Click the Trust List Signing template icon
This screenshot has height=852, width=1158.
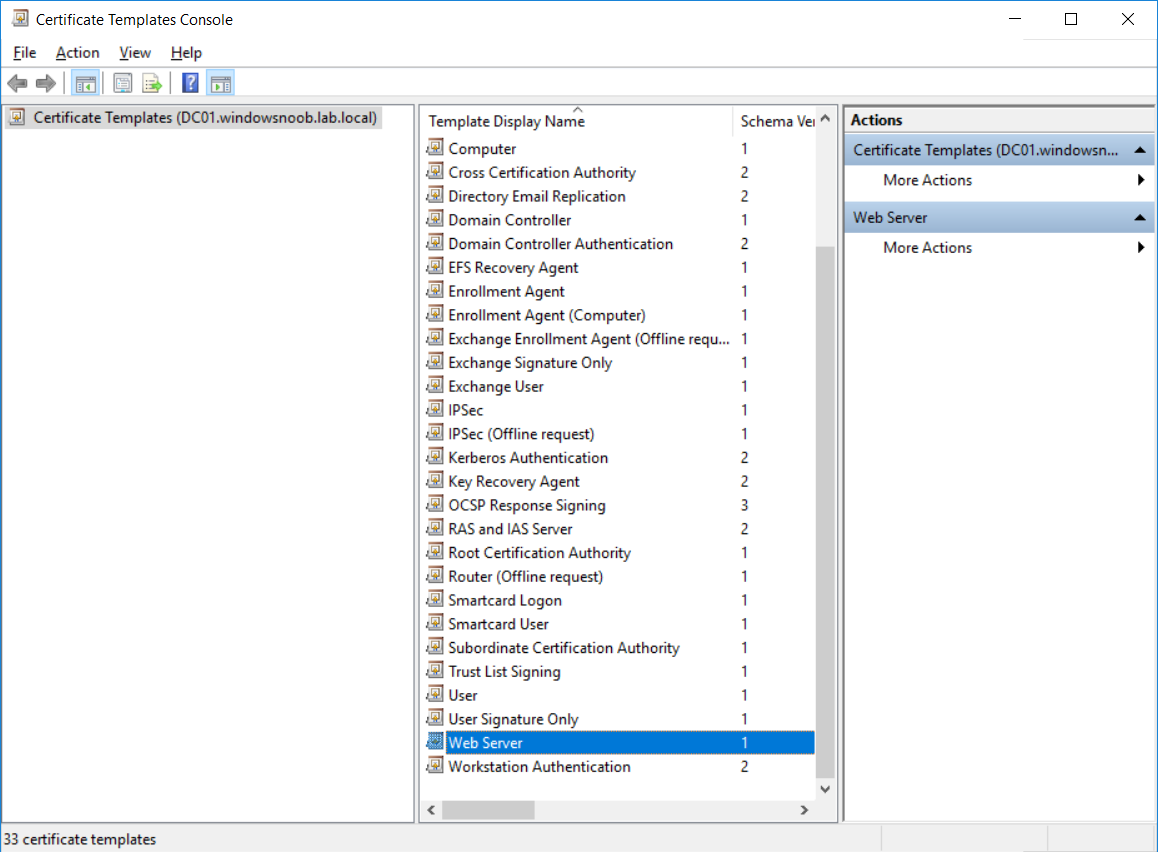435,670
